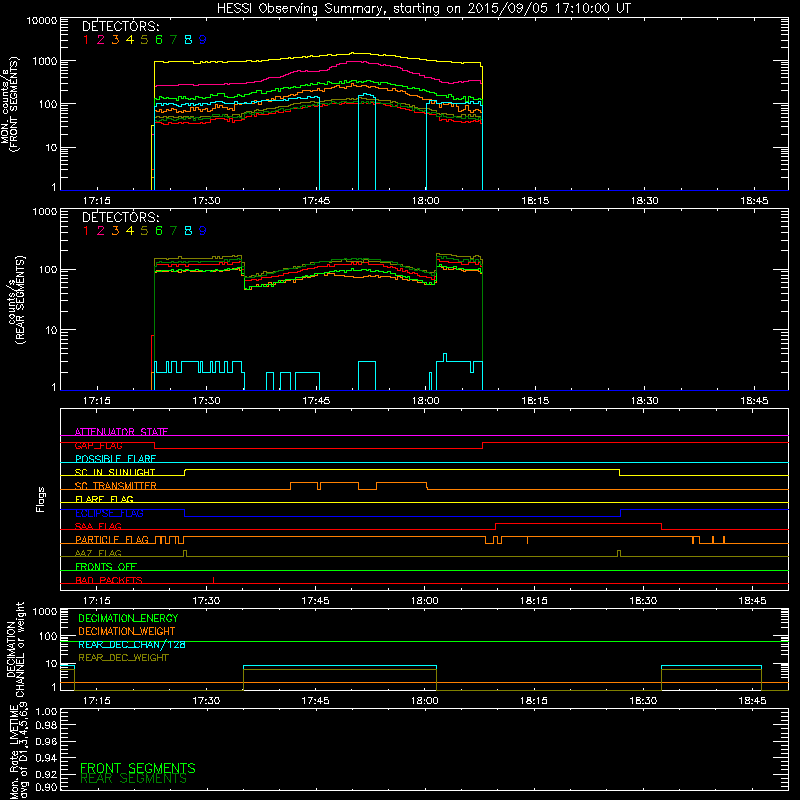
Task: Click the rear segments DETECTORS: heading
Action: pos(121,217)
